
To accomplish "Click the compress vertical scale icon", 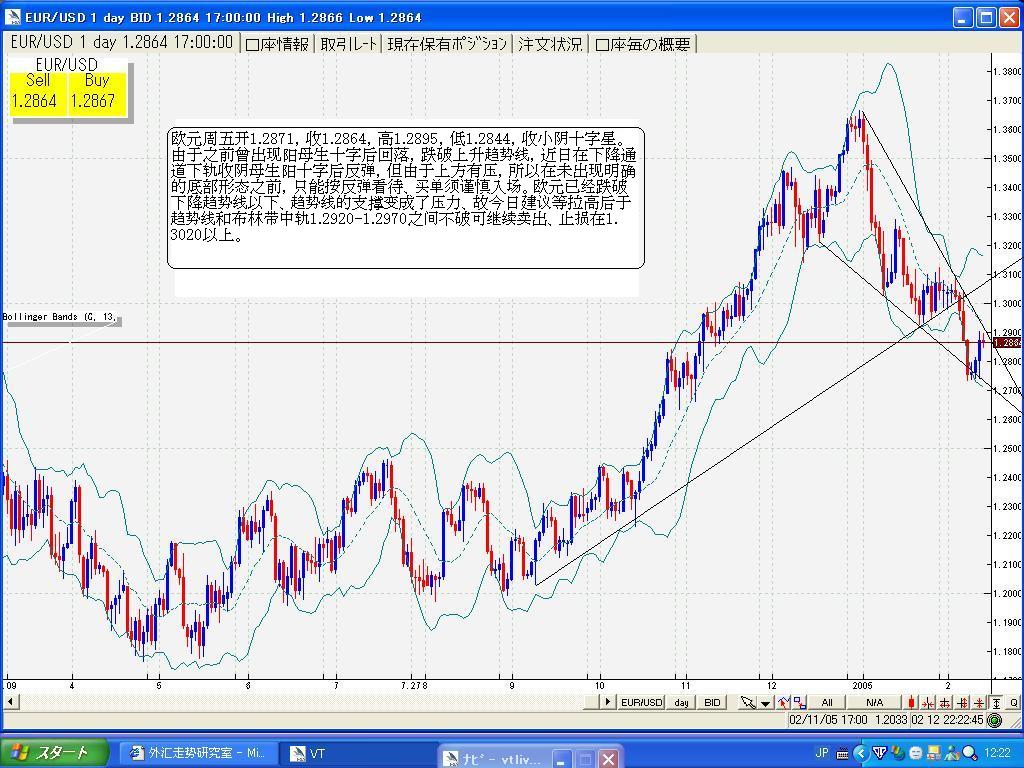I will [x=979, y=702].
